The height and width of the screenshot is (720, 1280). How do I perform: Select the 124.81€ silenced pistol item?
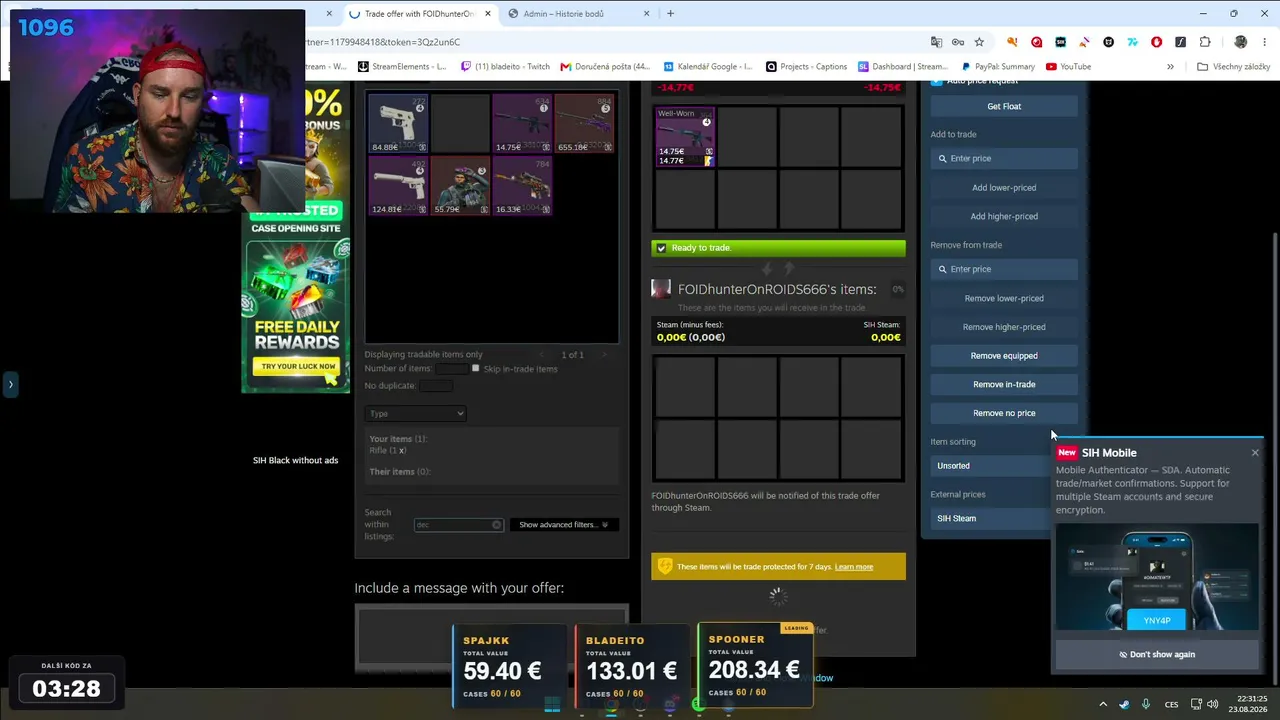(398, 186)
